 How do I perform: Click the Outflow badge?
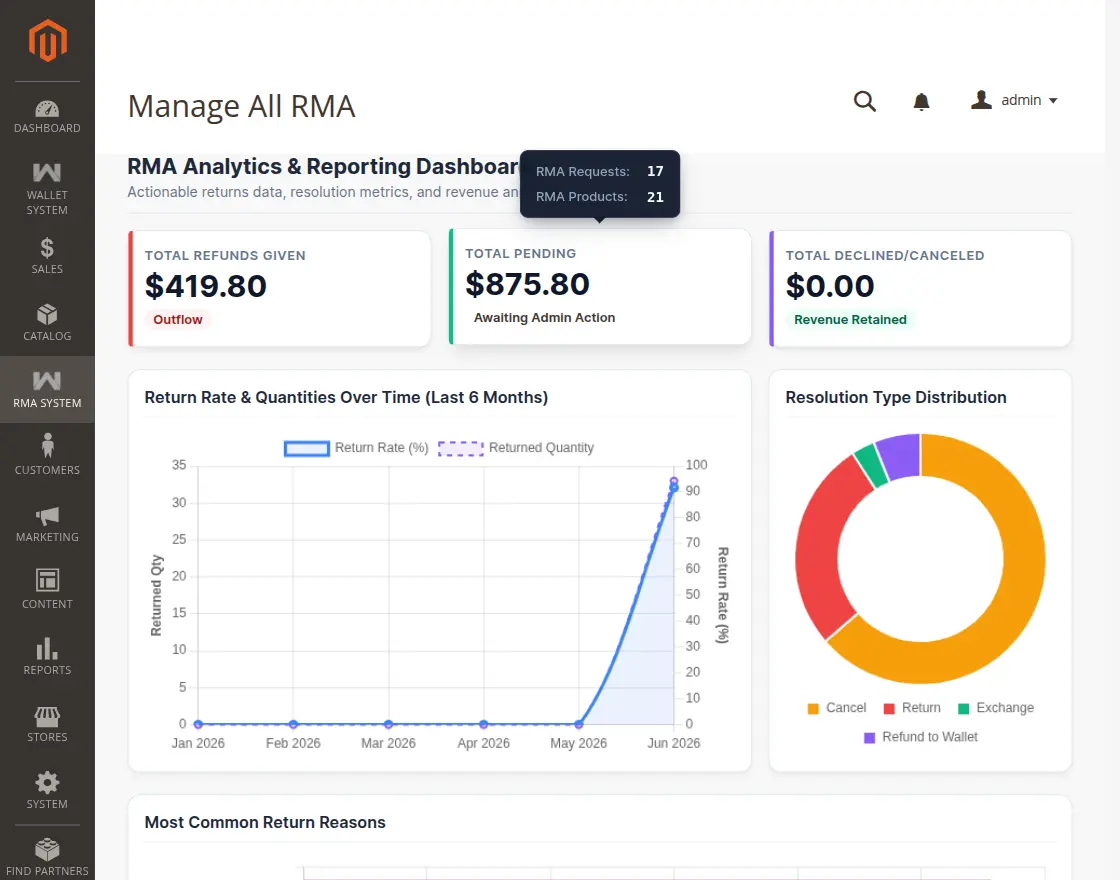pyautogui.click(x=178, y=320)
